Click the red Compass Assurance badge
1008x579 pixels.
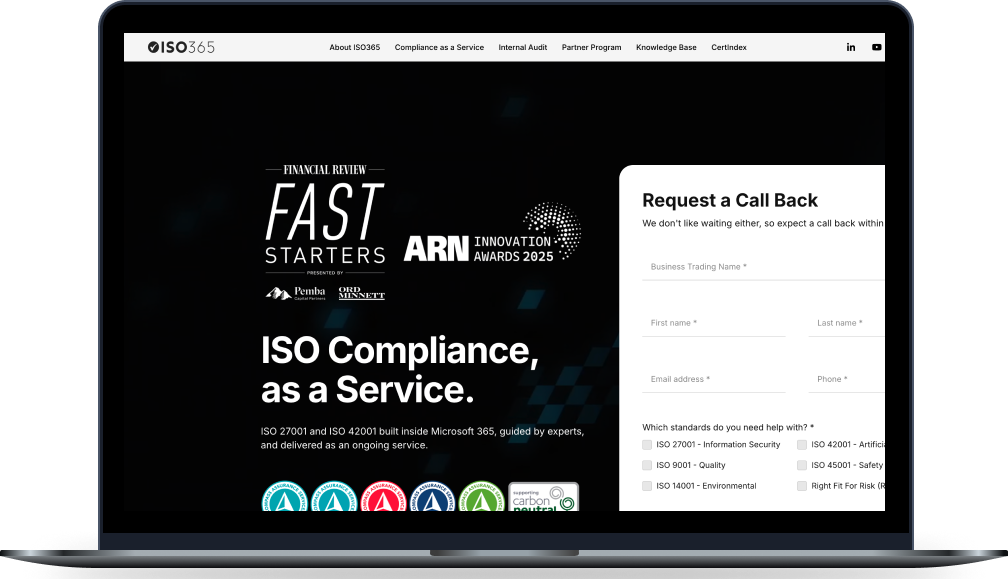[383, 496]
